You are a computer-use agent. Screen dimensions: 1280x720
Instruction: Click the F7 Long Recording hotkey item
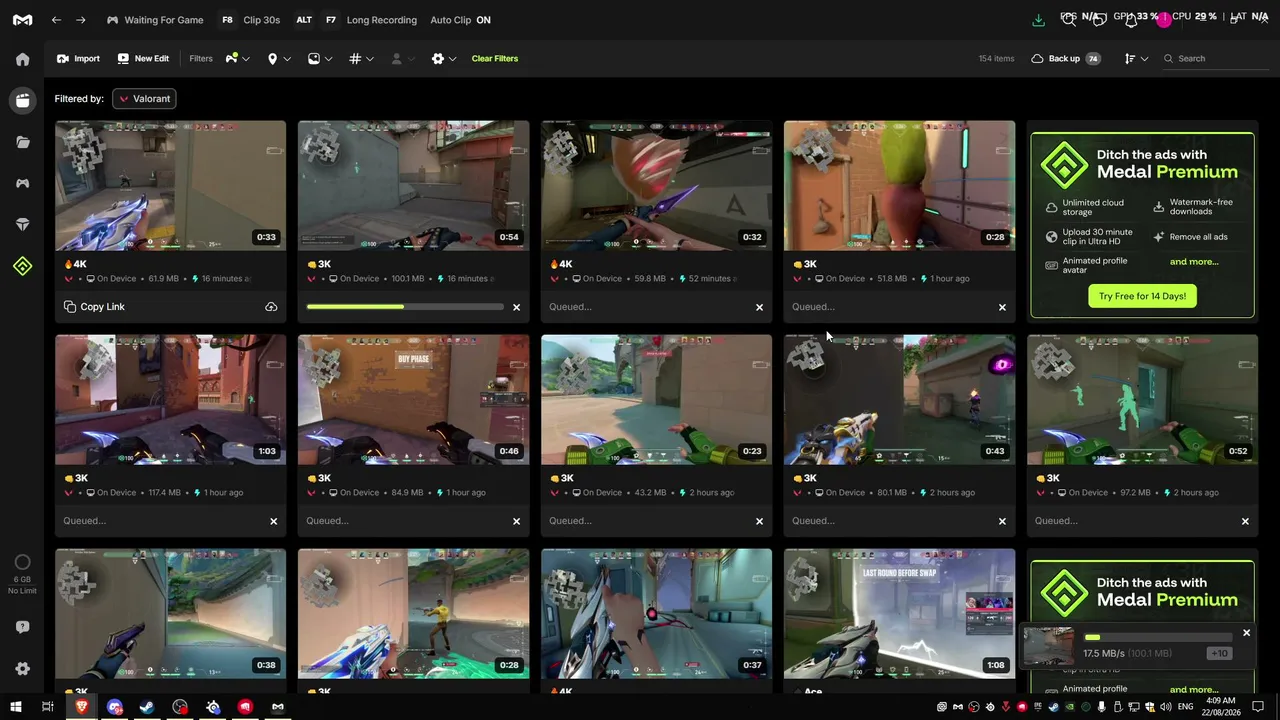click(370, 20)
